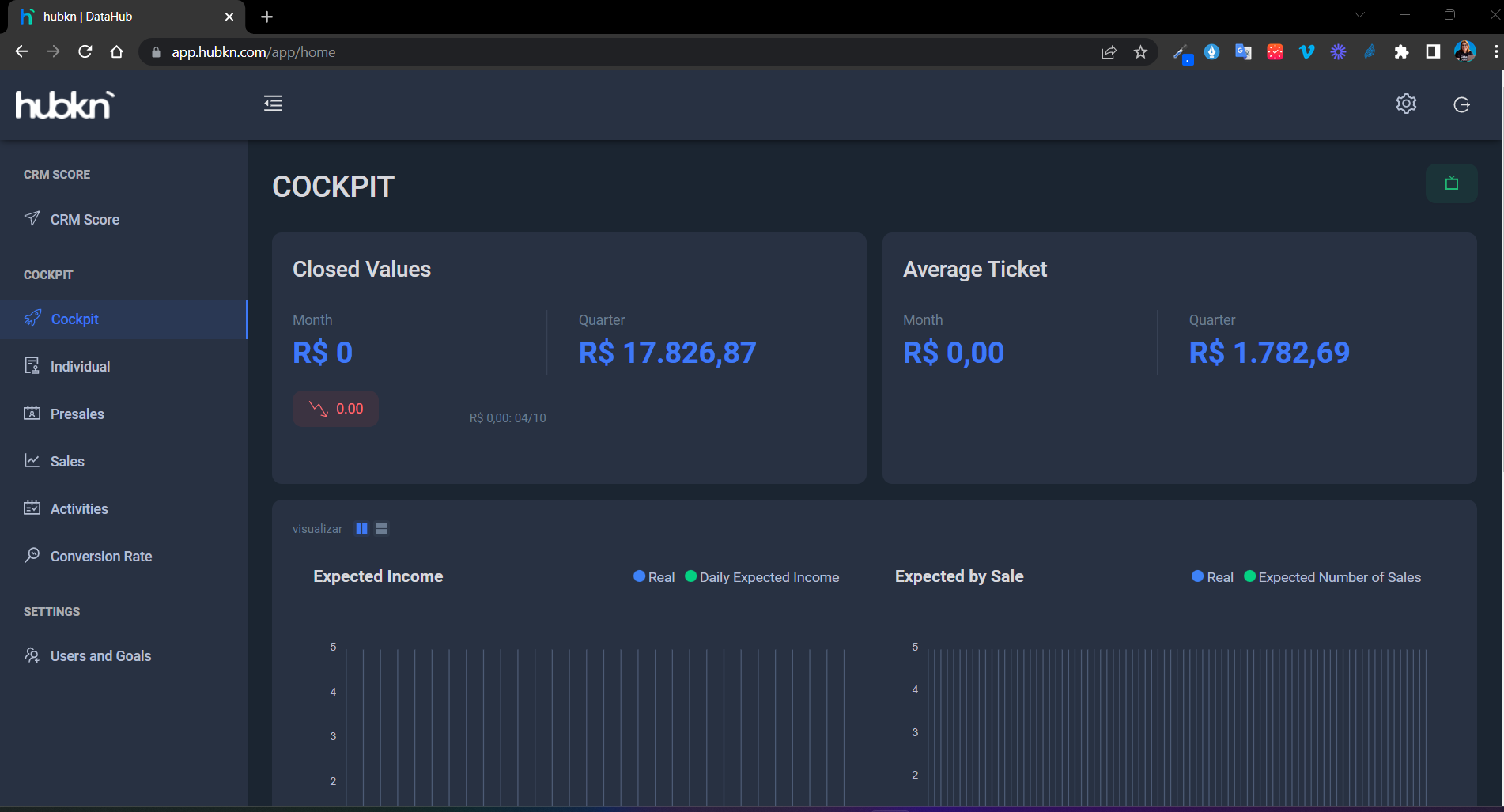Toggle Real legend in Expected Income chart

click(x=654, y=577)
